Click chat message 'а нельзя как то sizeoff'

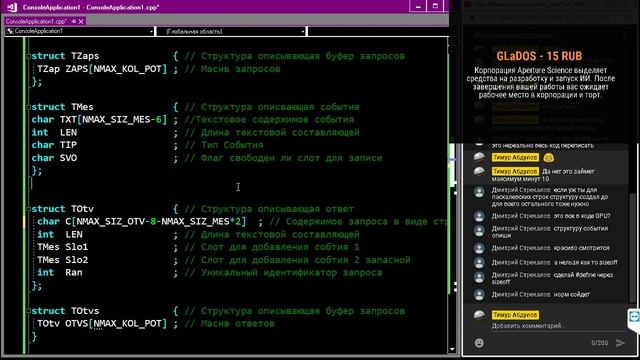point(586,262)
